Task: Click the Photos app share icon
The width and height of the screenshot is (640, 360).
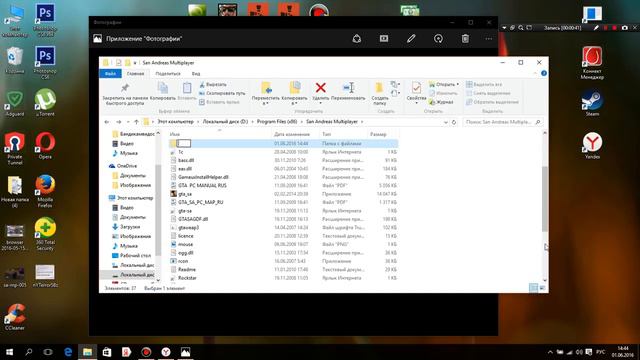Action: 357,39
